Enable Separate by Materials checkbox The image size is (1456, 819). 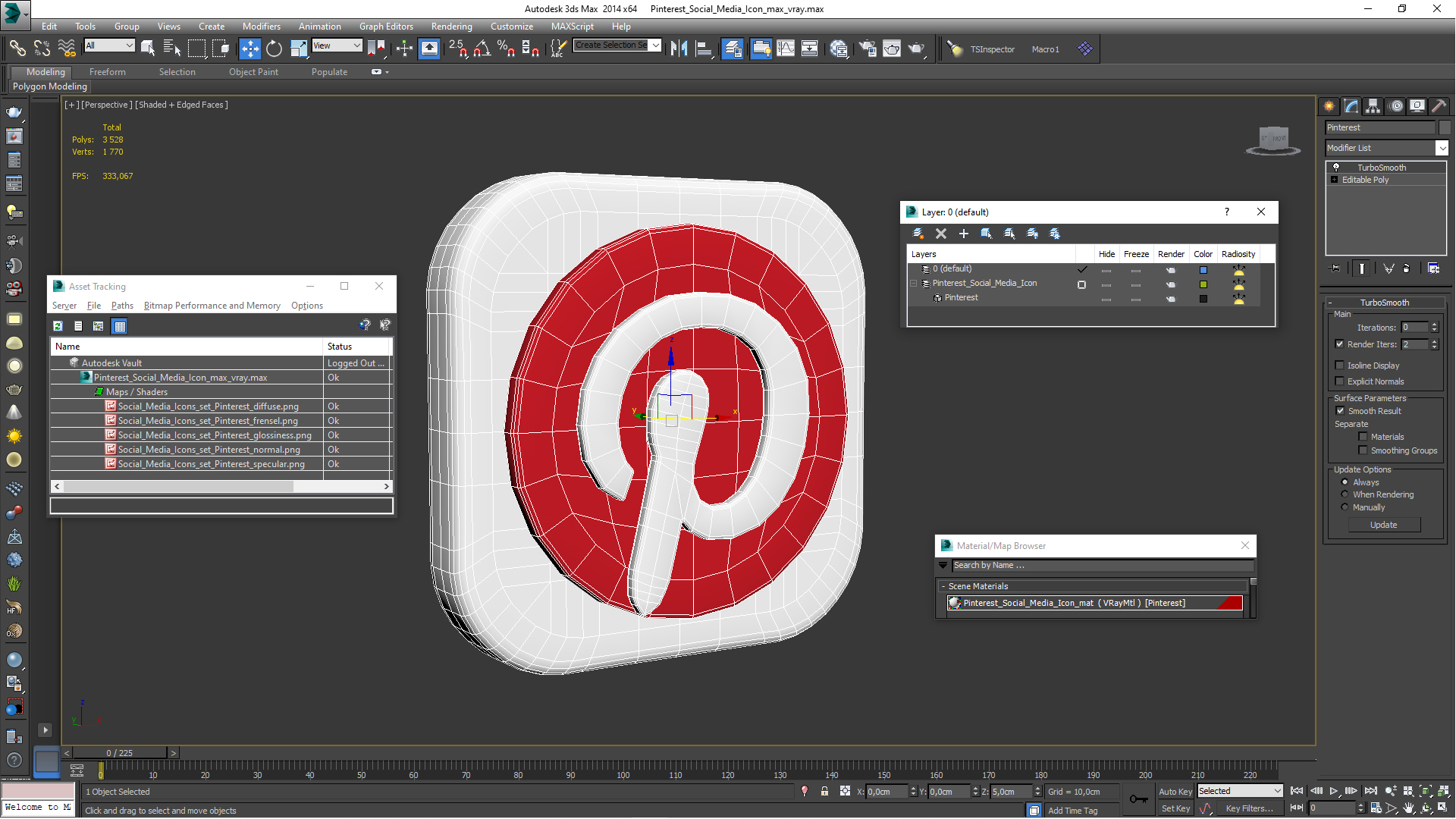coord(1363,436)
